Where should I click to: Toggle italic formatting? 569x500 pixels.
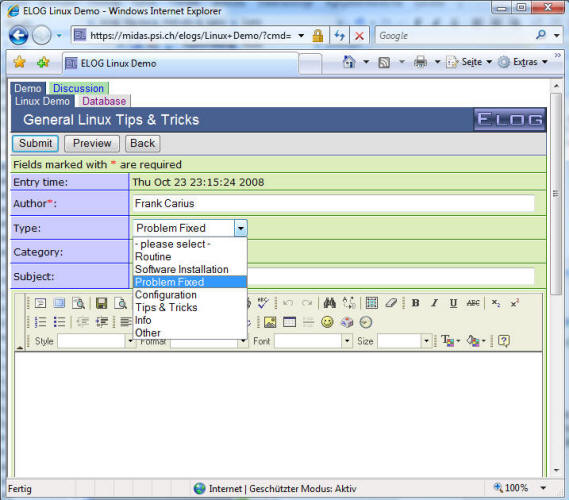[x=434, y=303]
